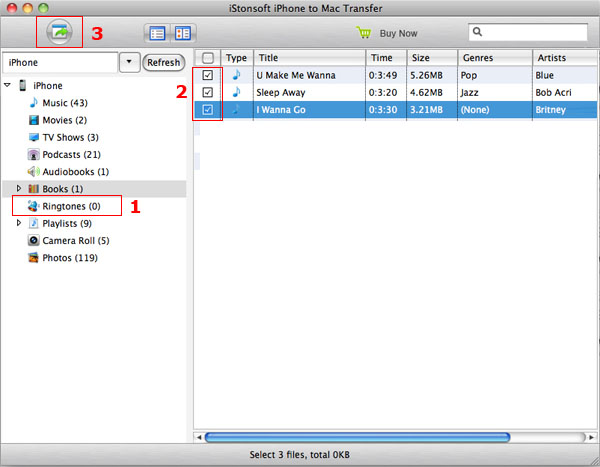This screenshot has height=467, width=600.
Task: Click the Buy Now link
Action: (x=398, y=34)
